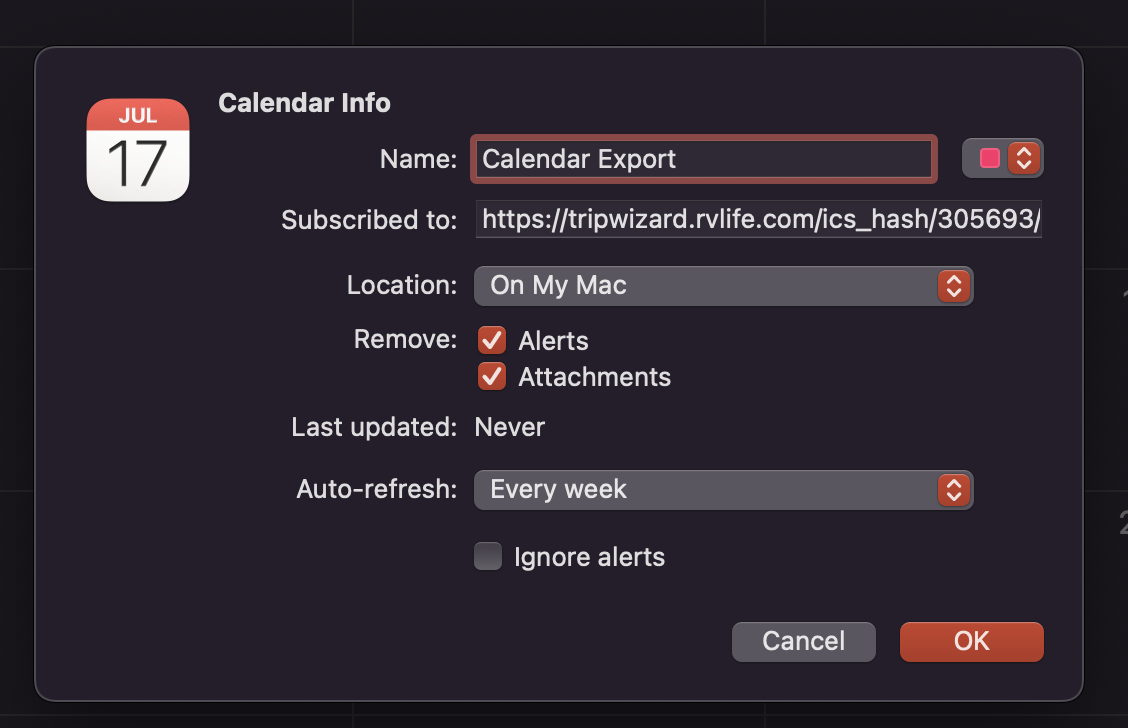This screenshot has height=728, width=1128.
Task: Open the color picker up-down arrows
Action: (1023, 158)
